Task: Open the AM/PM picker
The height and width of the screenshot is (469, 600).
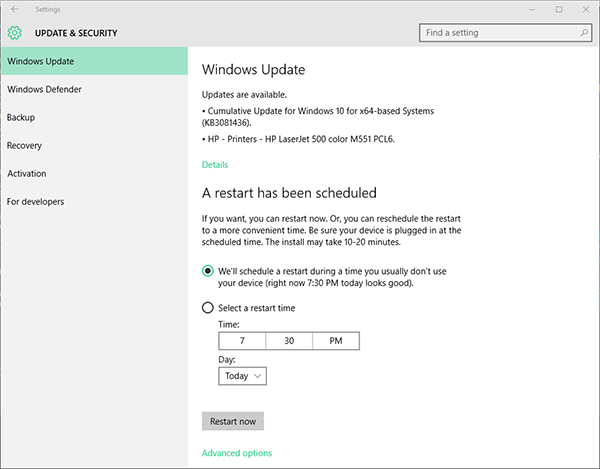Action: 336,341
